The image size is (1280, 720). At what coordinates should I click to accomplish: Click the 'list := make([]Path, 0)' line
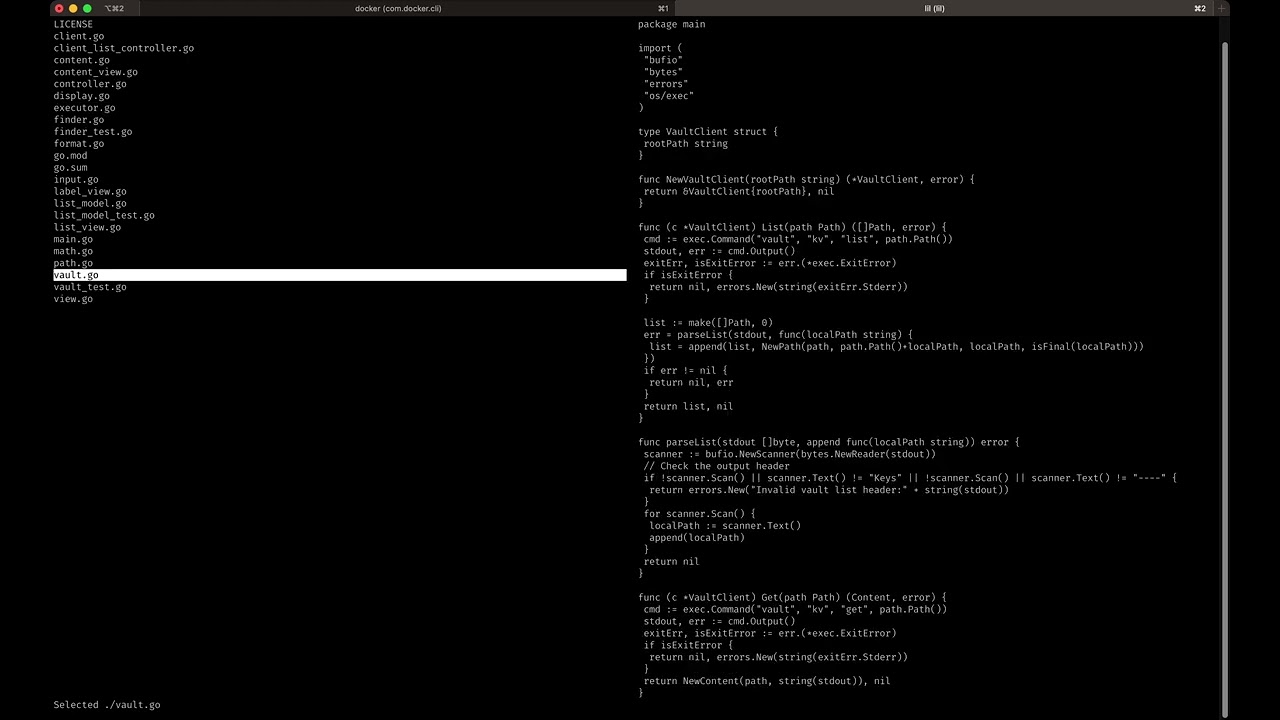pyautogui.click(x=708, y=323)
